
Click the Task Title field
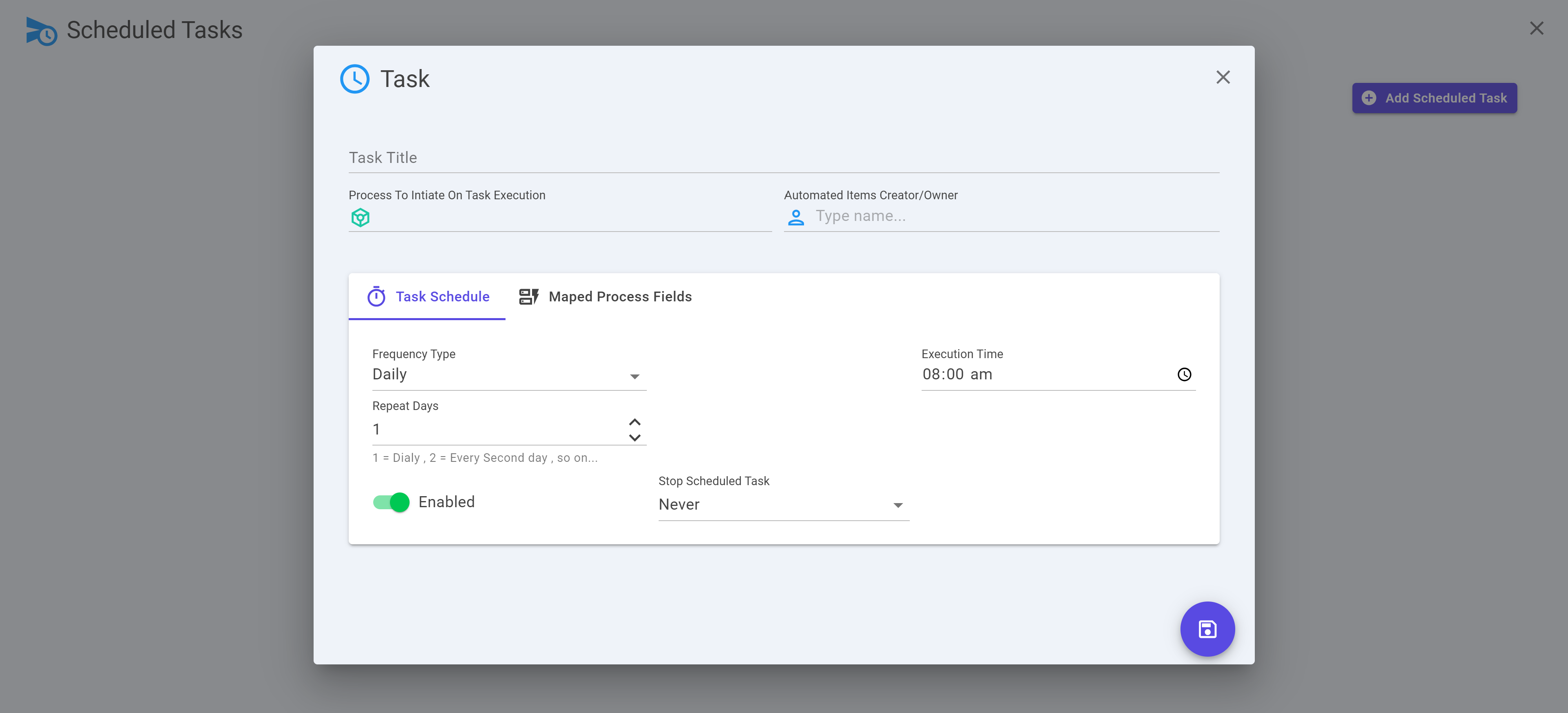(x=784, y=158)
